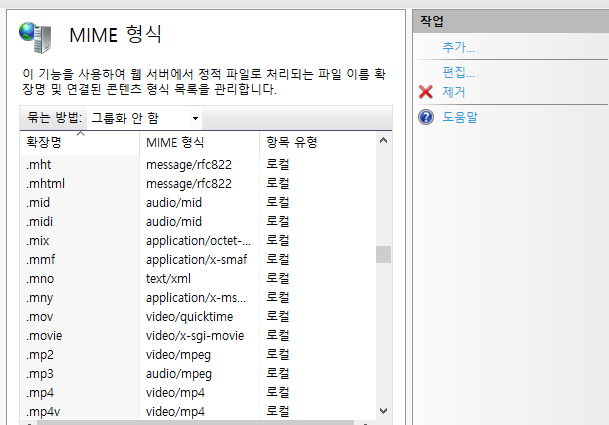Click the video/quicktime MIME type cell
Image resolution: width=609 pixels, height=425 pixels.
pyautogui.click(x=189, y=317)
